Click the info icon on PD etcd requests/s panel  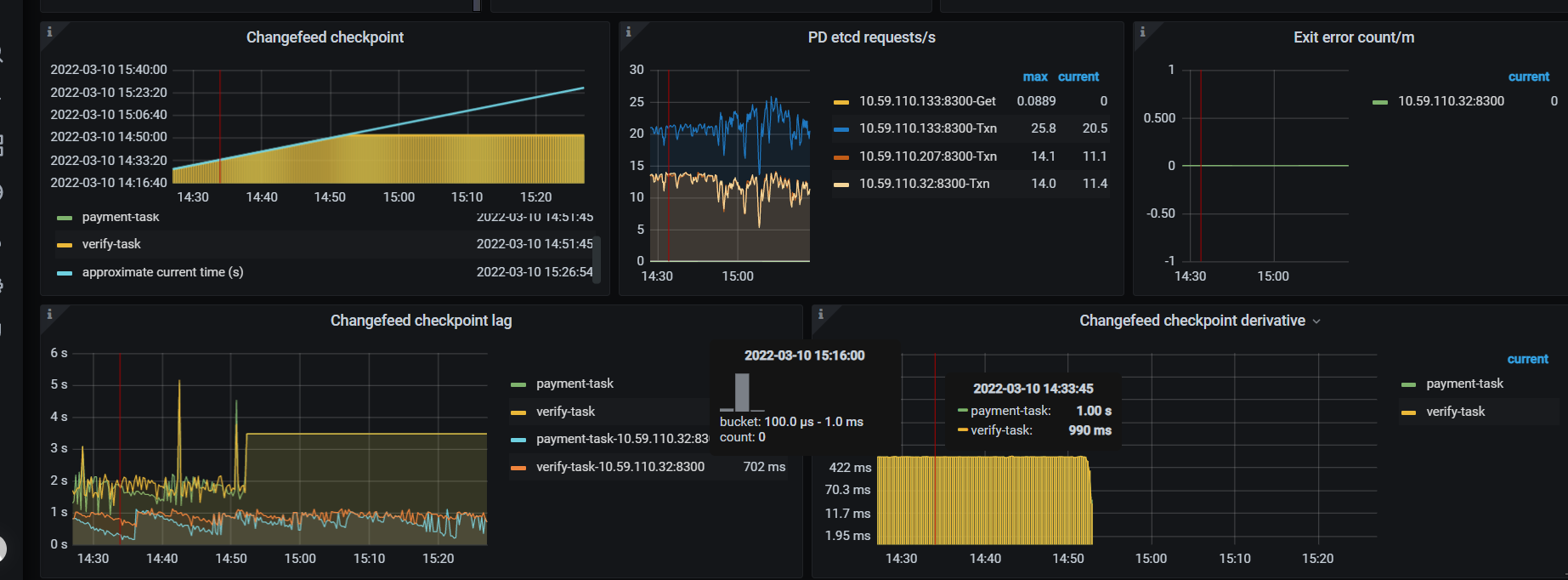pos(628,31)
